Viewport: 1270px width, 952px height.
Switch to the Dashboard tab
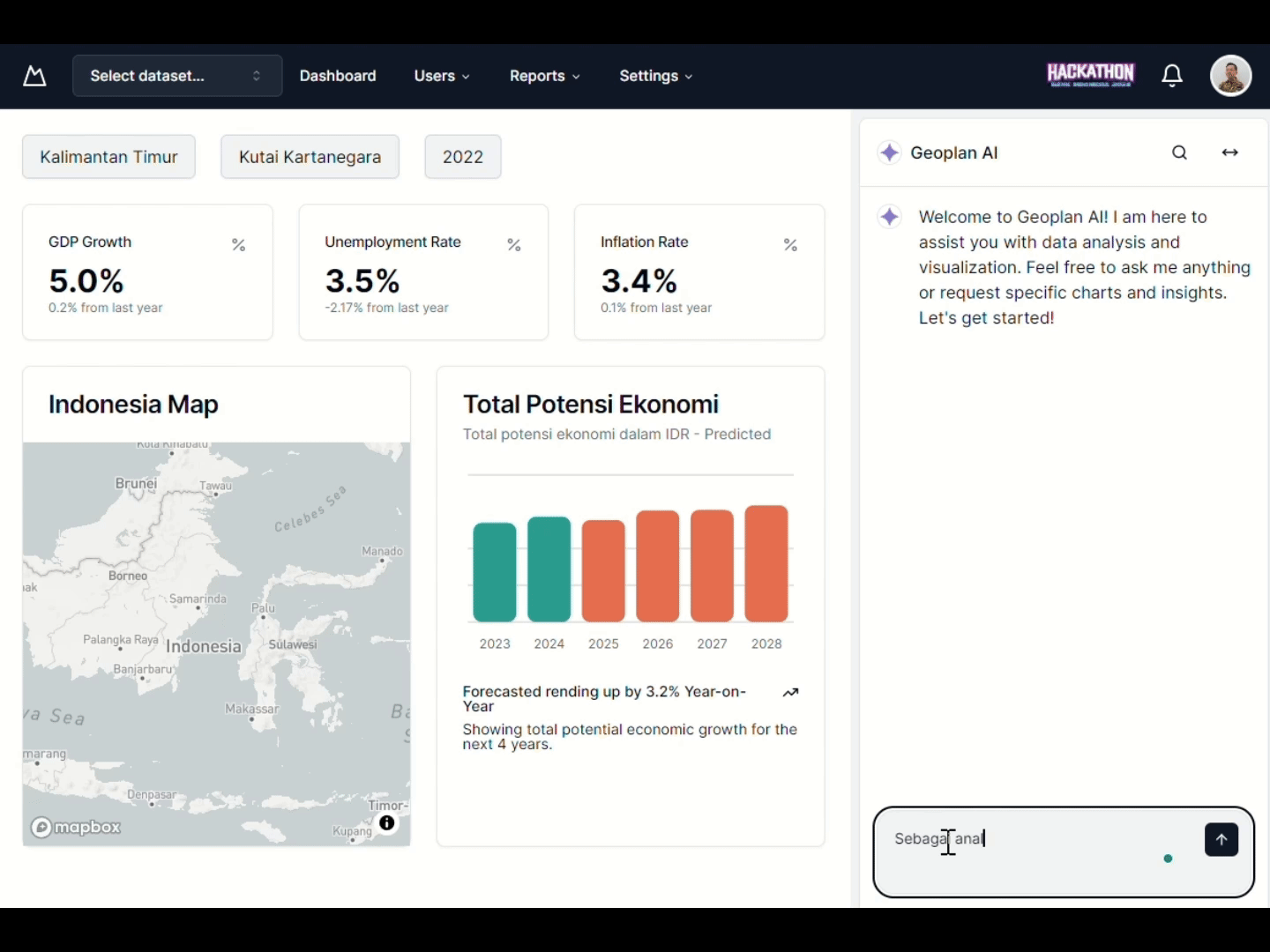(338, 76)
